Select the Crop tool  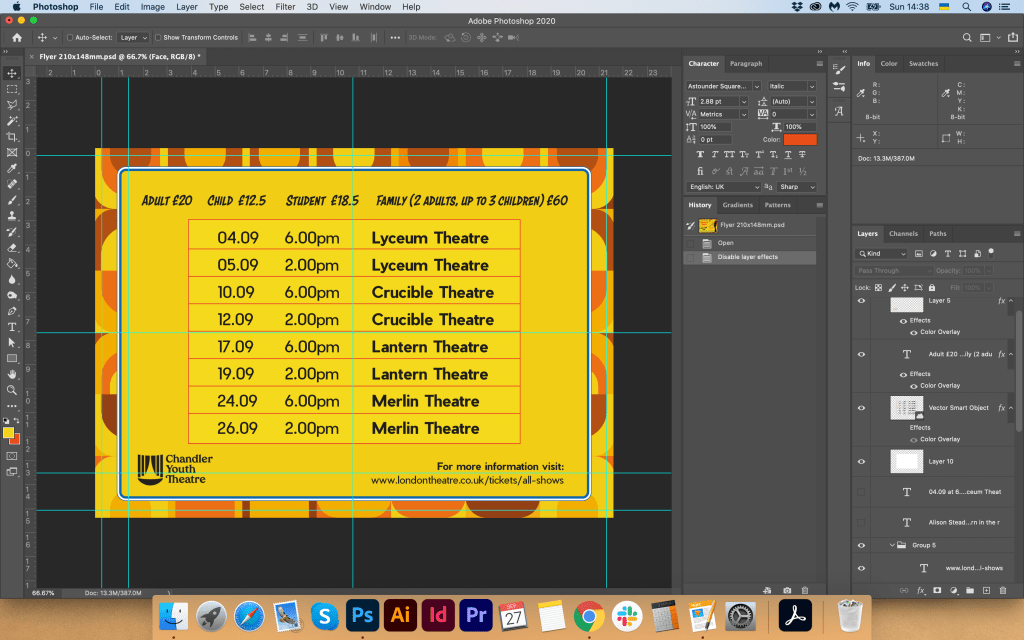[x=12, y=137]
